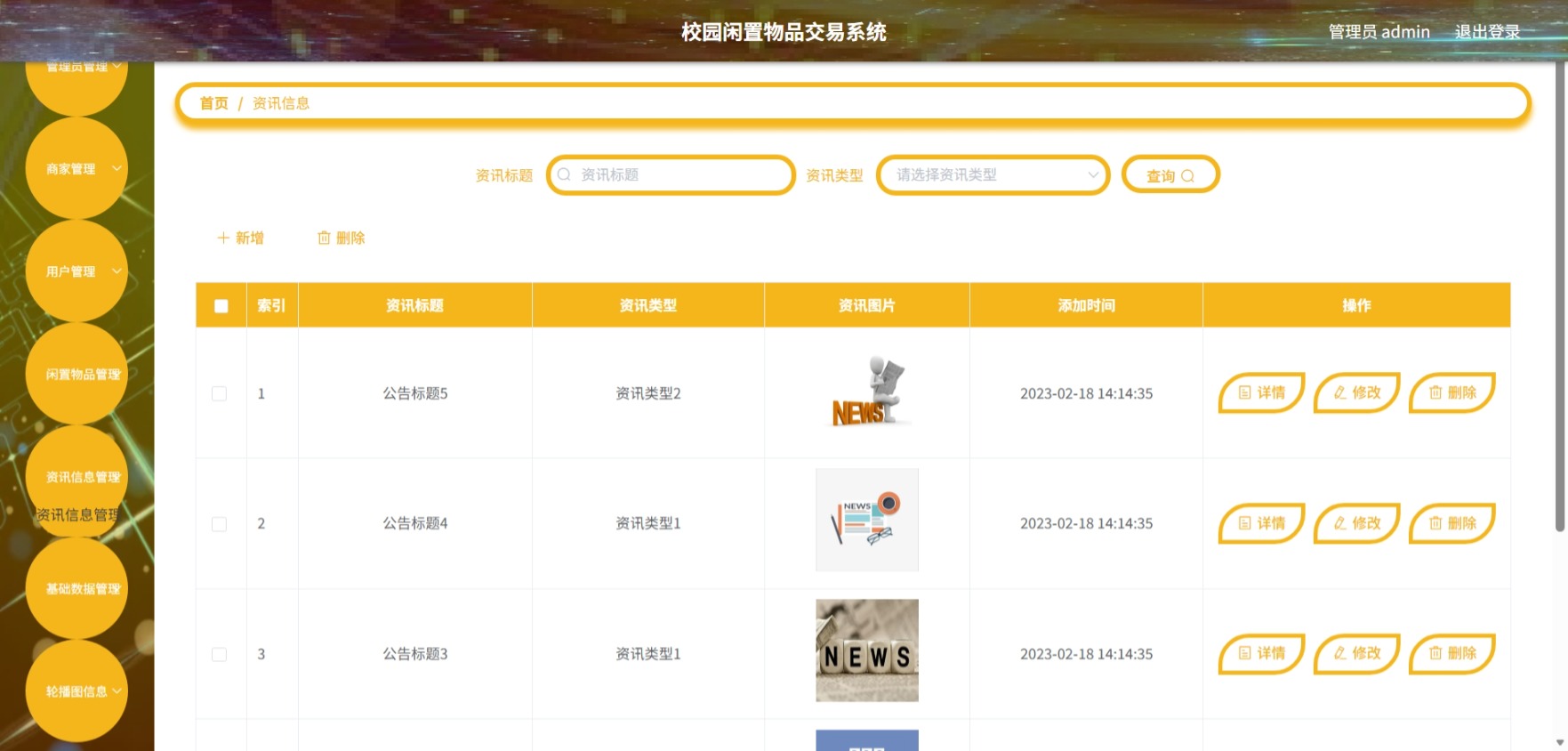Delete the 公告标题5 row

point(1452,392)
